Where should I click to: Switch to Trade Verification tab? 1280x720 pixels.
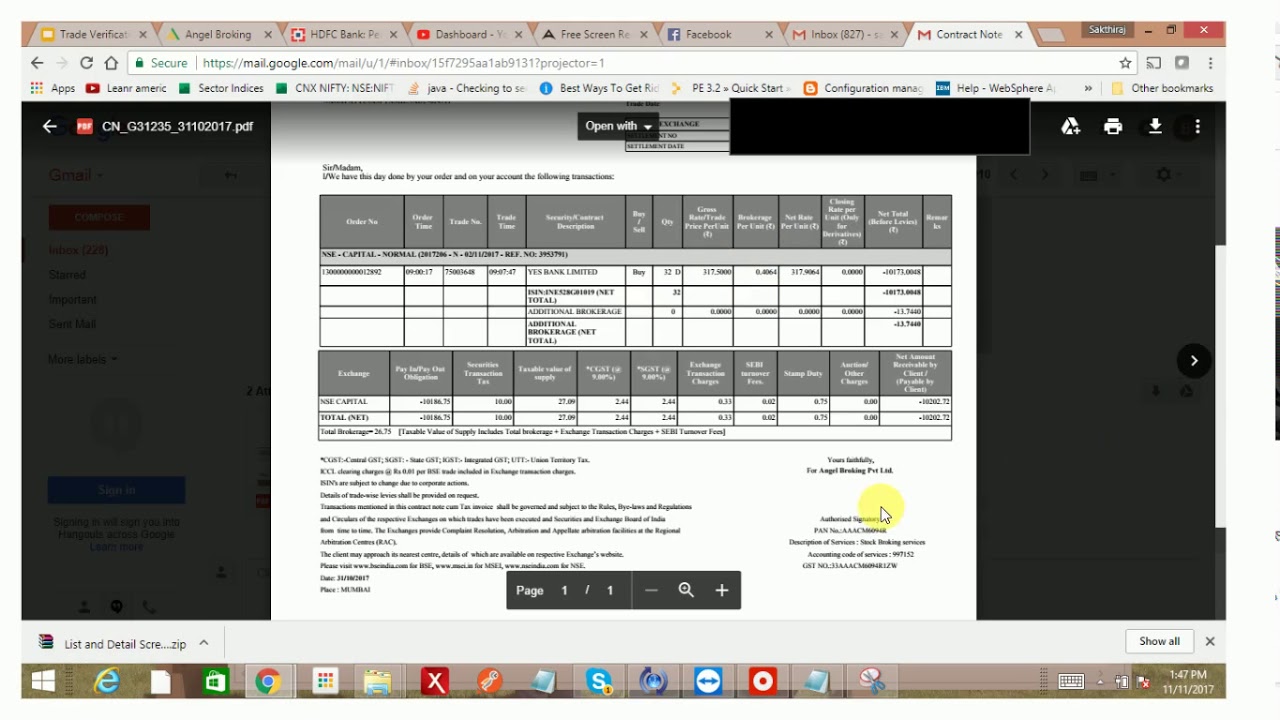coord(94,34)
